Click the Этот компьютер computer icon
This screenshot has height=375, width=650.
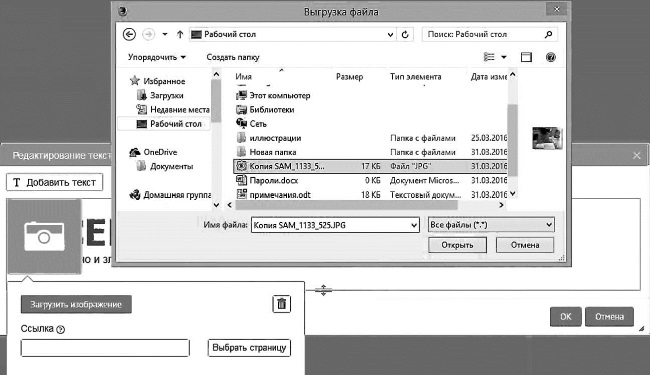pos(241,95)
